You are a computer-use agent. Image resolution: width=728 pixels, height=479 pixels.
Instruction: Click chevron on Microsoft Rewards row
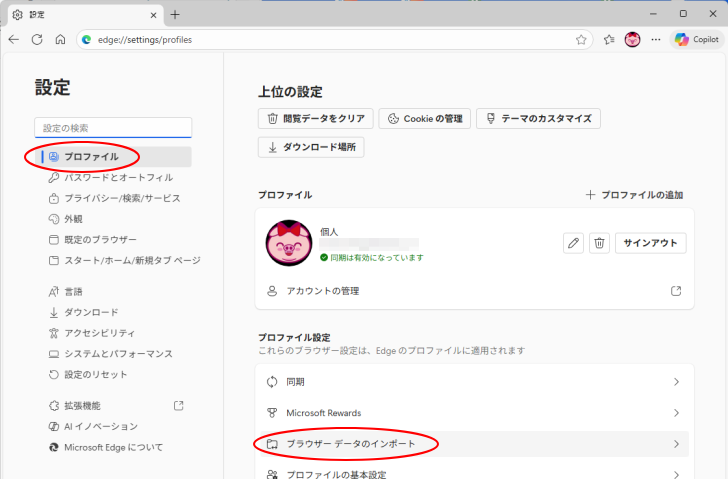[676, 413]
